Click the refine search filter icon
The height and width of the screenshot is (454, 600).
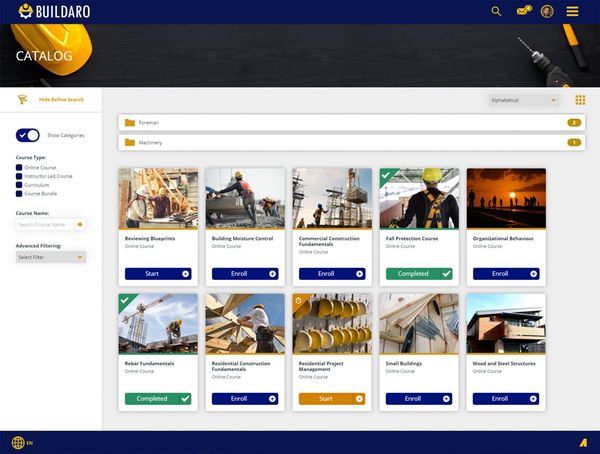22,100
